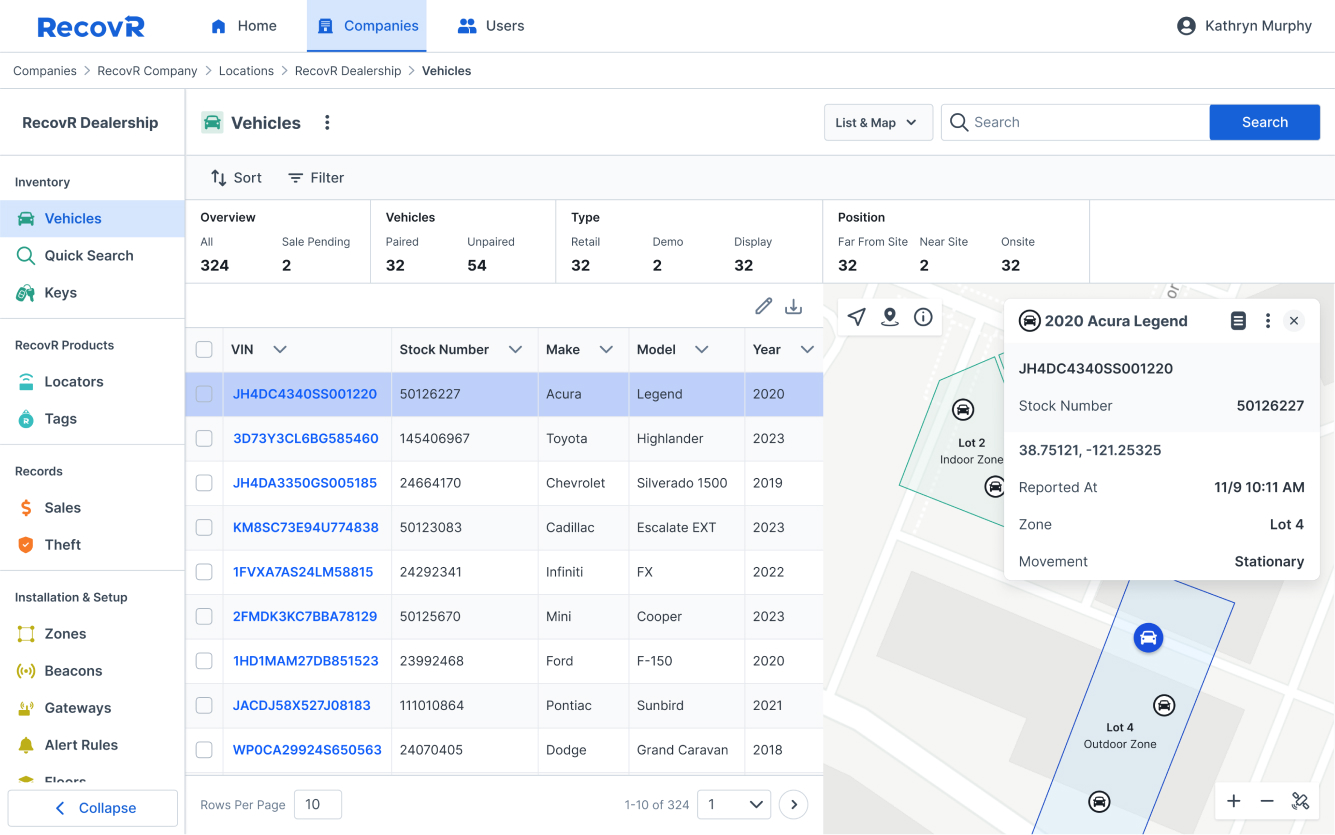This screenshot has width=1335, height=835.
Task: Check the checkbox for the Ford F-150 row
Action: tap(204, 660)
